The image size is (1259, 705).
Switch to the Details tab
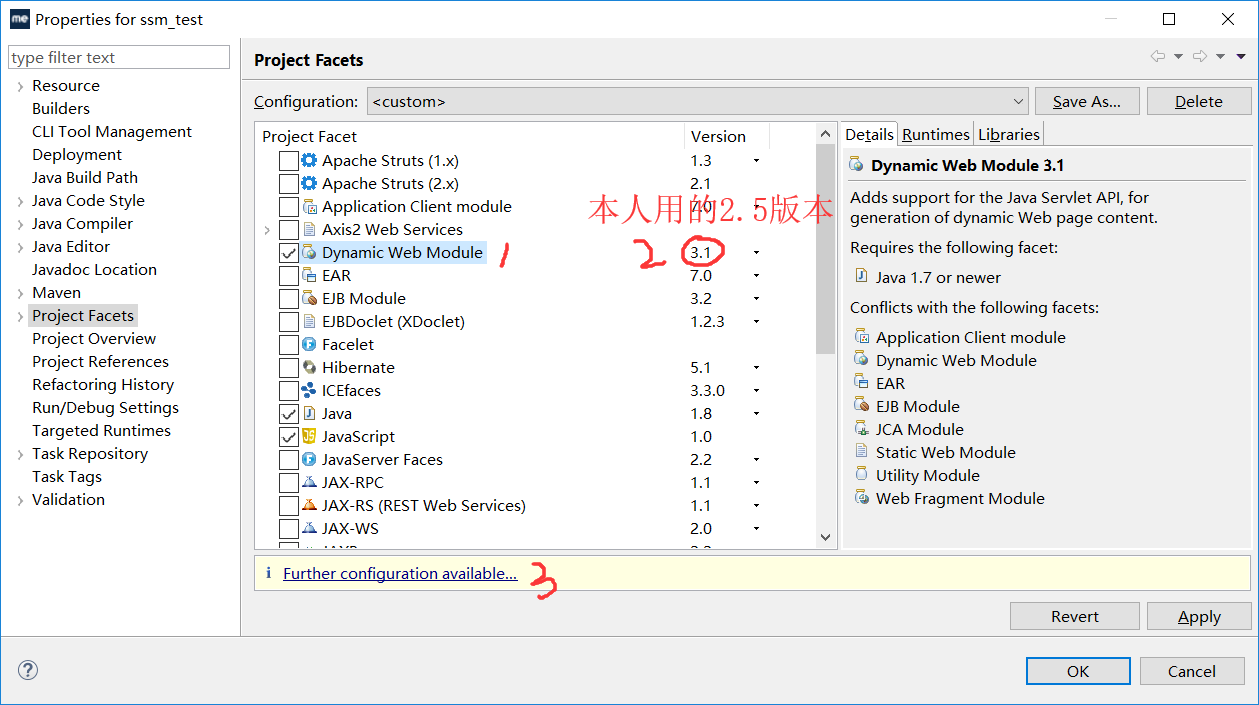click(x=869, y=134)
